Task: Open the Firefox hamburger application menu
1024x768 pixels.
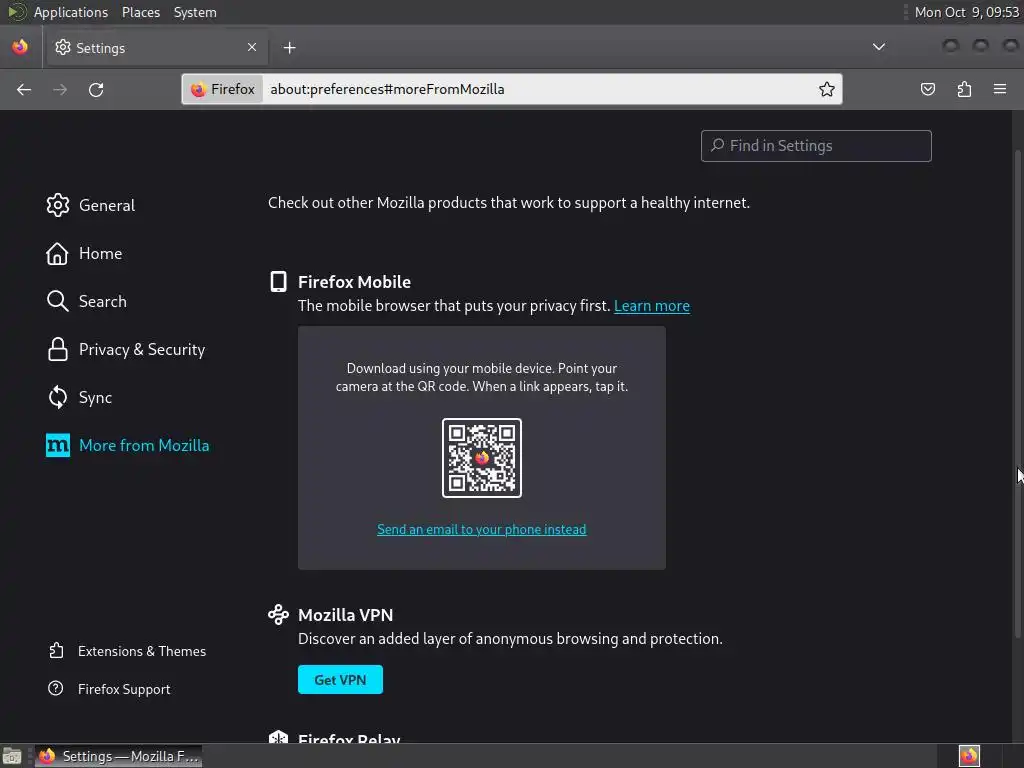Action: 1000,89
